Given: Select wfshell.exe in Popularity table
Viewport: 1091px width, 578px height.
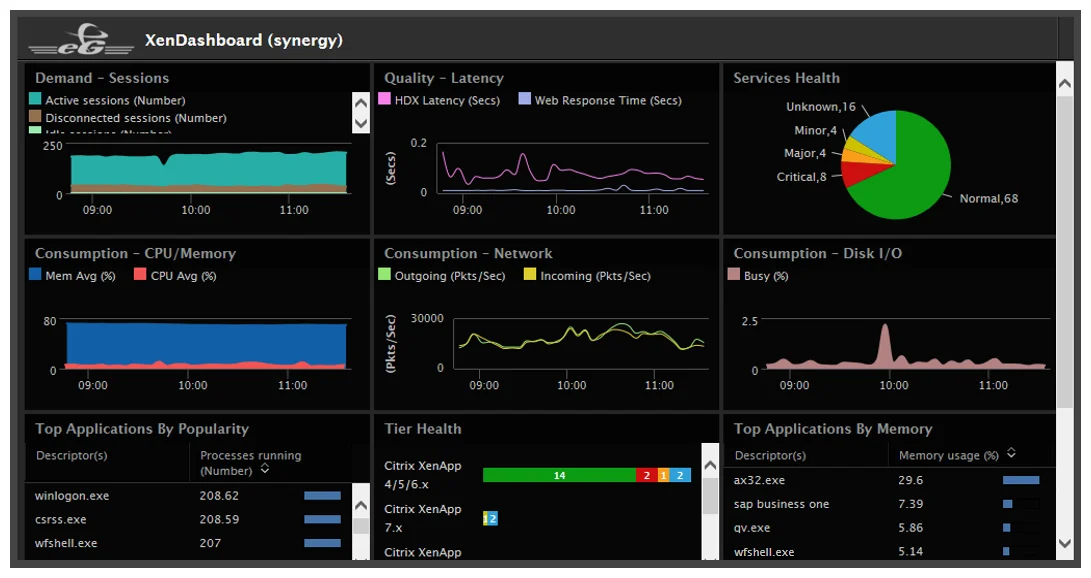Looking at the screenshot, I should pos(188,543).
